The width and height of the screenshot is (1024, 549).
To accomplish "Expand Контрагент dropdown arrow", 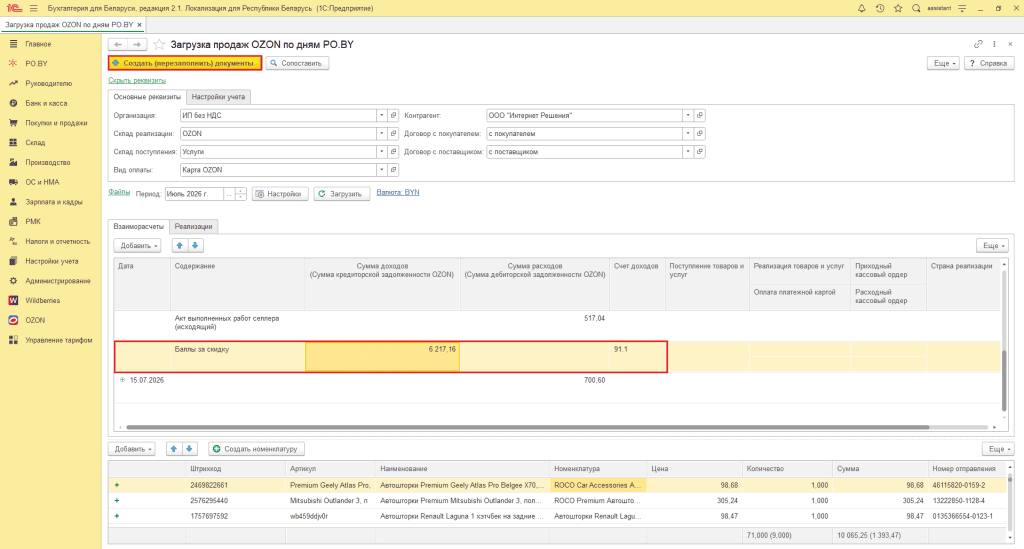I will [688, 116].
